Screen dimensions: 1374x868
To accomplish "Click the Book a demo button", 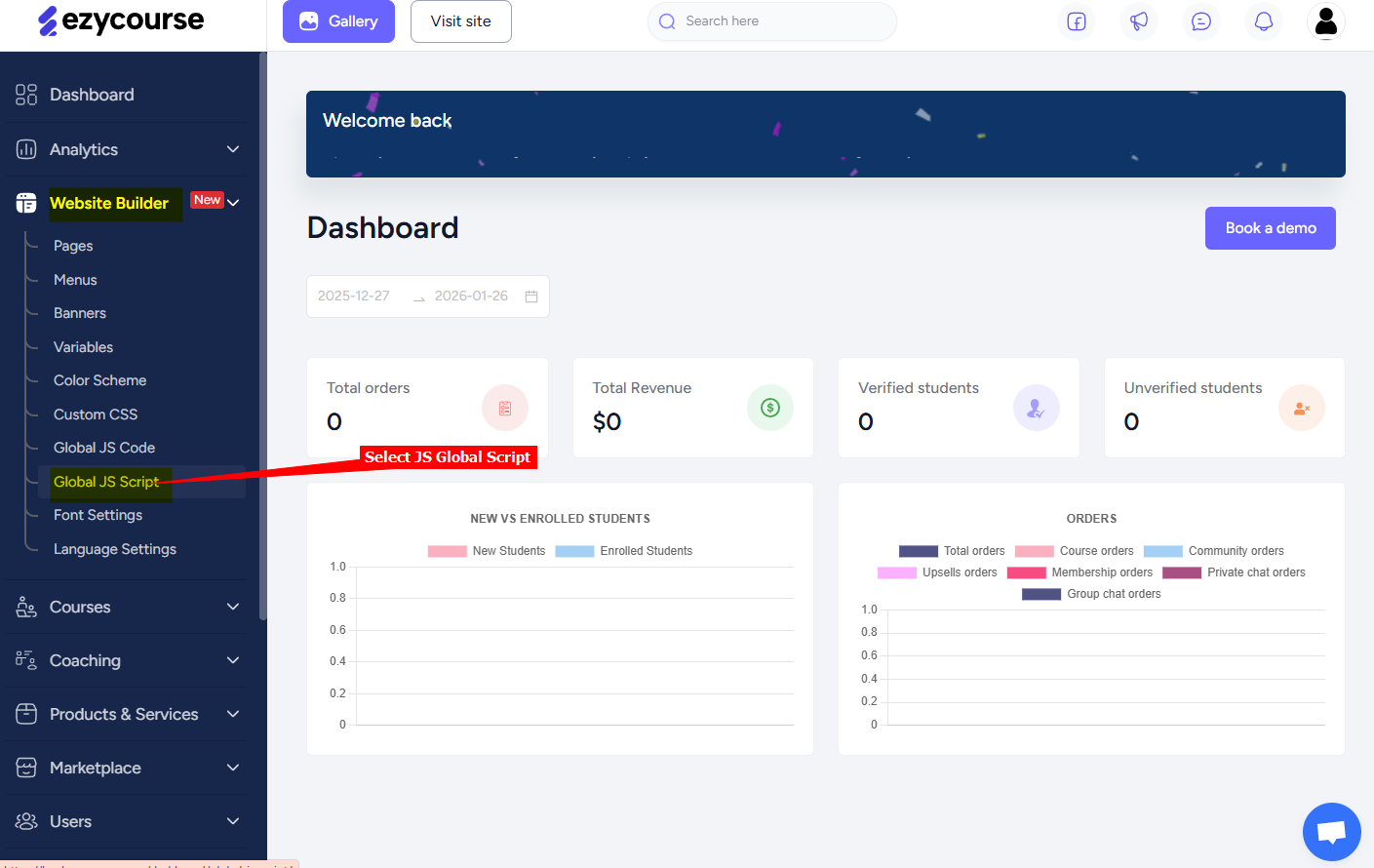I will [1270, 227].
